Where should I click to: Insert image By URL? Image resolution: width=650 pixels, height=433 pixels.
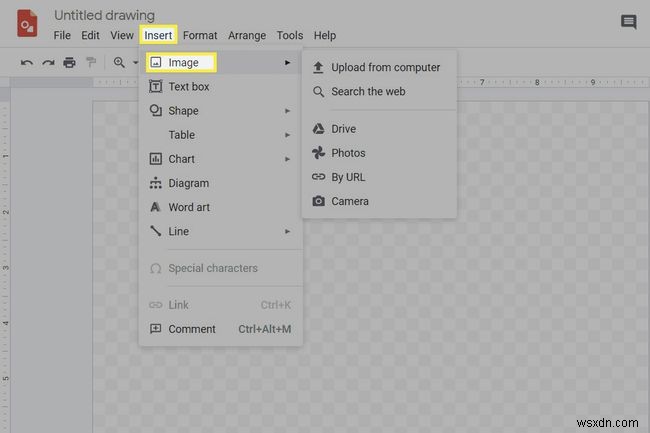click(x=348, y=177)
